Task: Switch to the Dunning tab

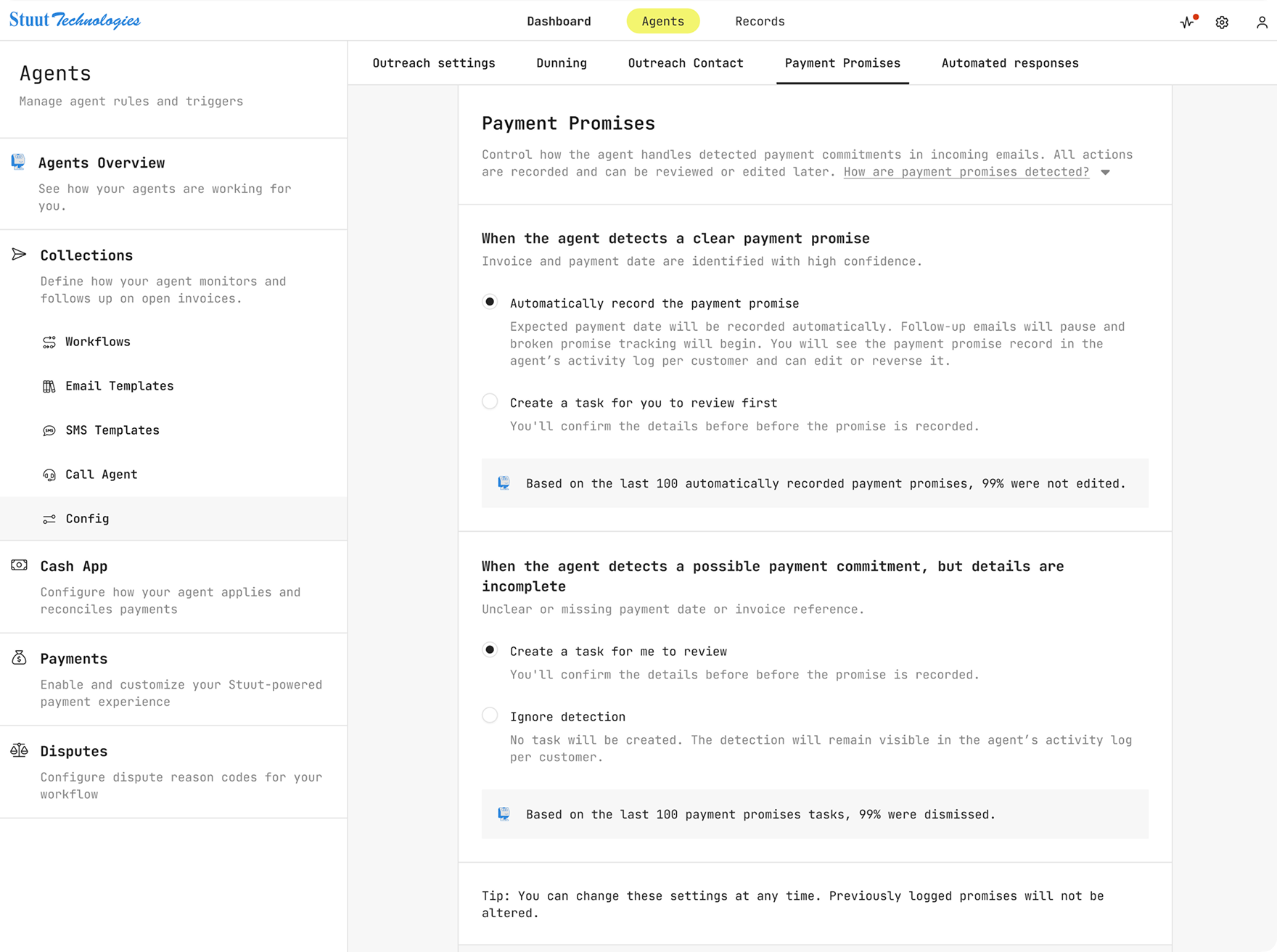Action: click(561, 63)
